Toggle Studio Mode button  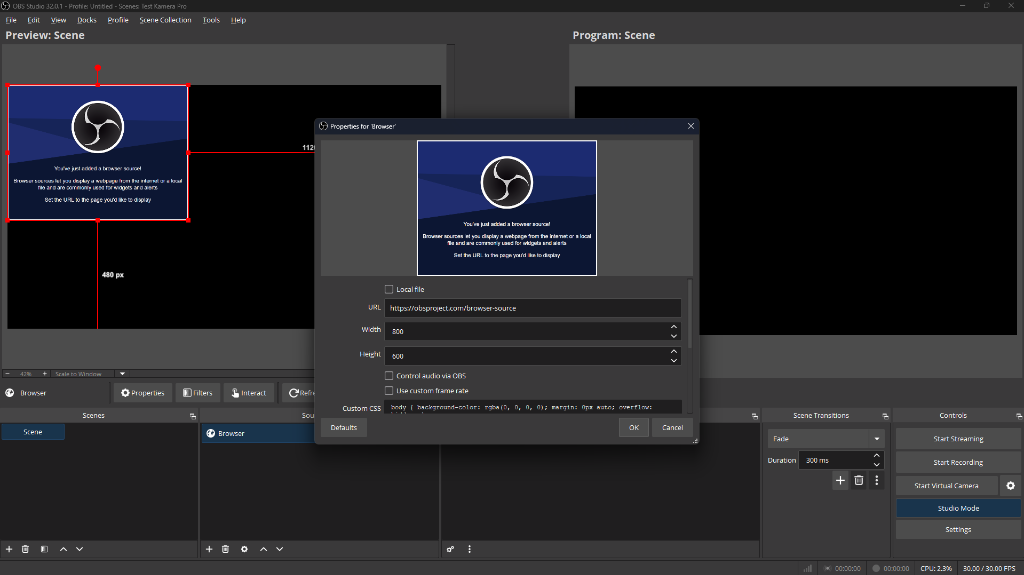[x=958, y=508]
